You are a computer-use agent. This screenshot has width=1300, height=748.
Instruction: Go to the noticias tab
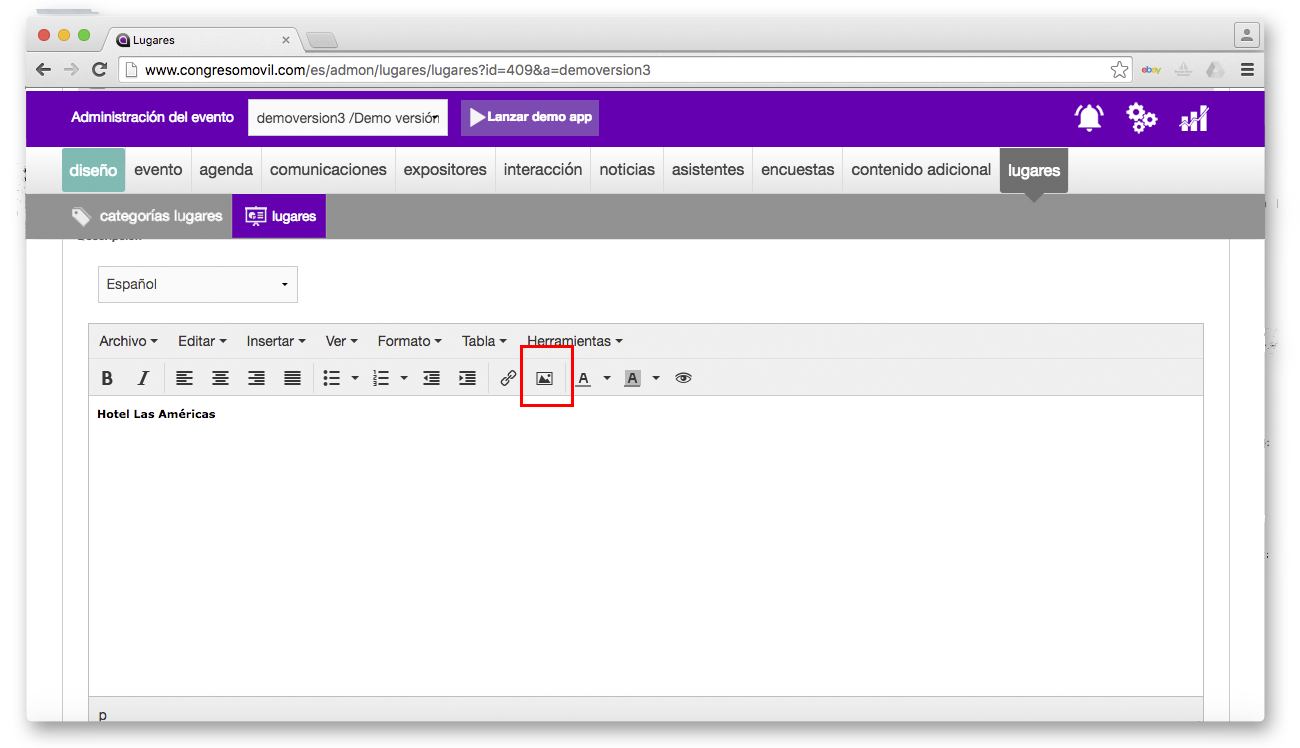pyautogui.click(x=627, y=170)
